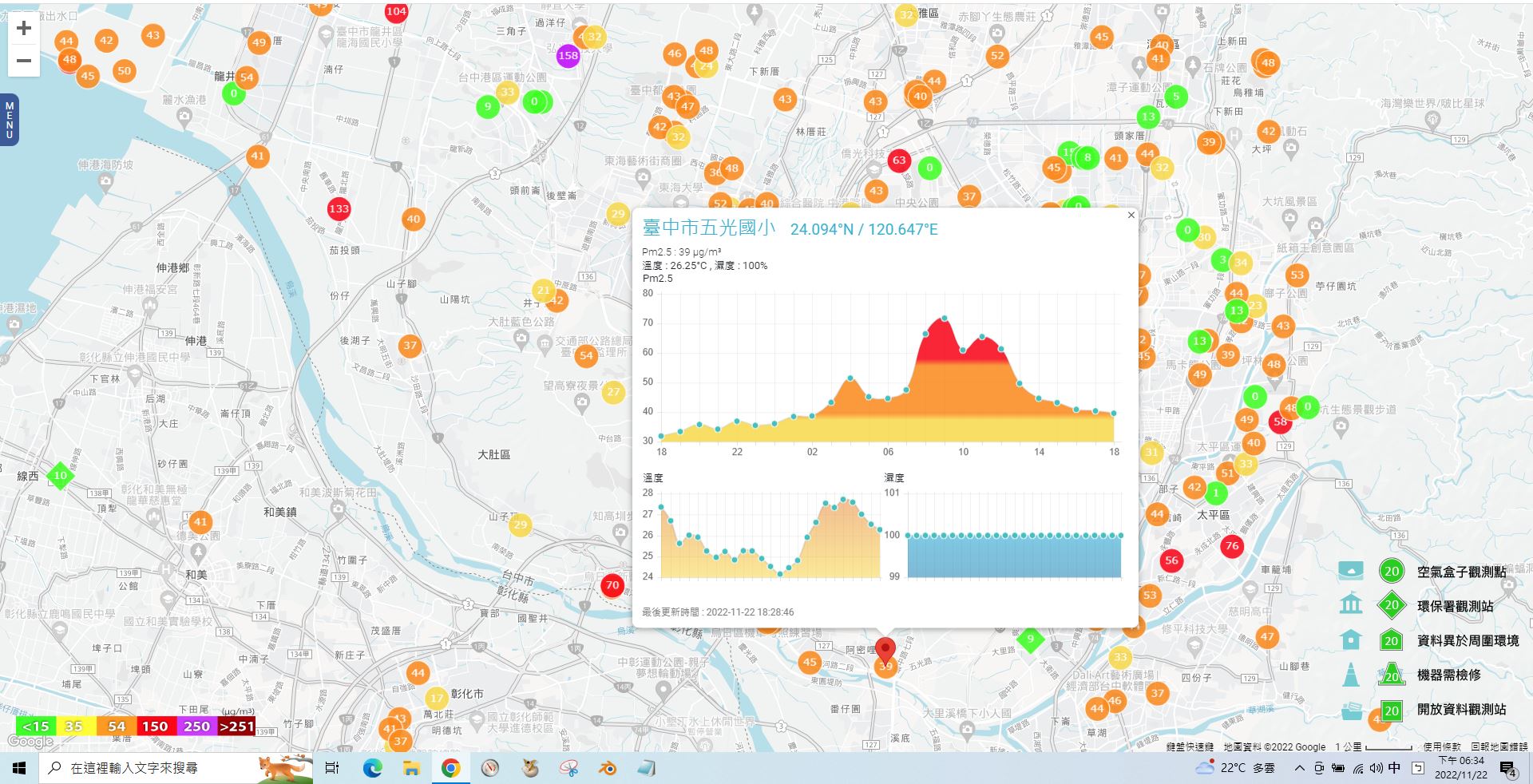This screenshot has height=784, width=1533.
Task: Click the taskbar search input field
Action: [x=176, y=768]
